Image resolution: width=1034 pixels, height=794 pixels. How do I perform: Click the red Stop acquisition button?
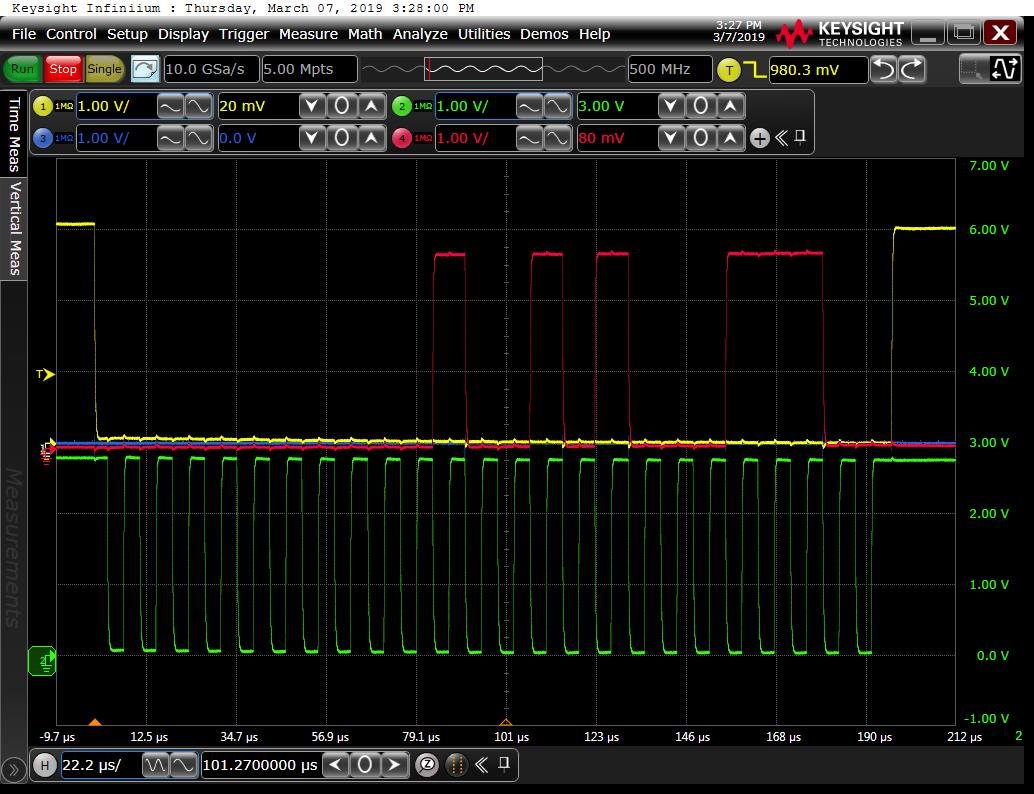click(63, 69)
